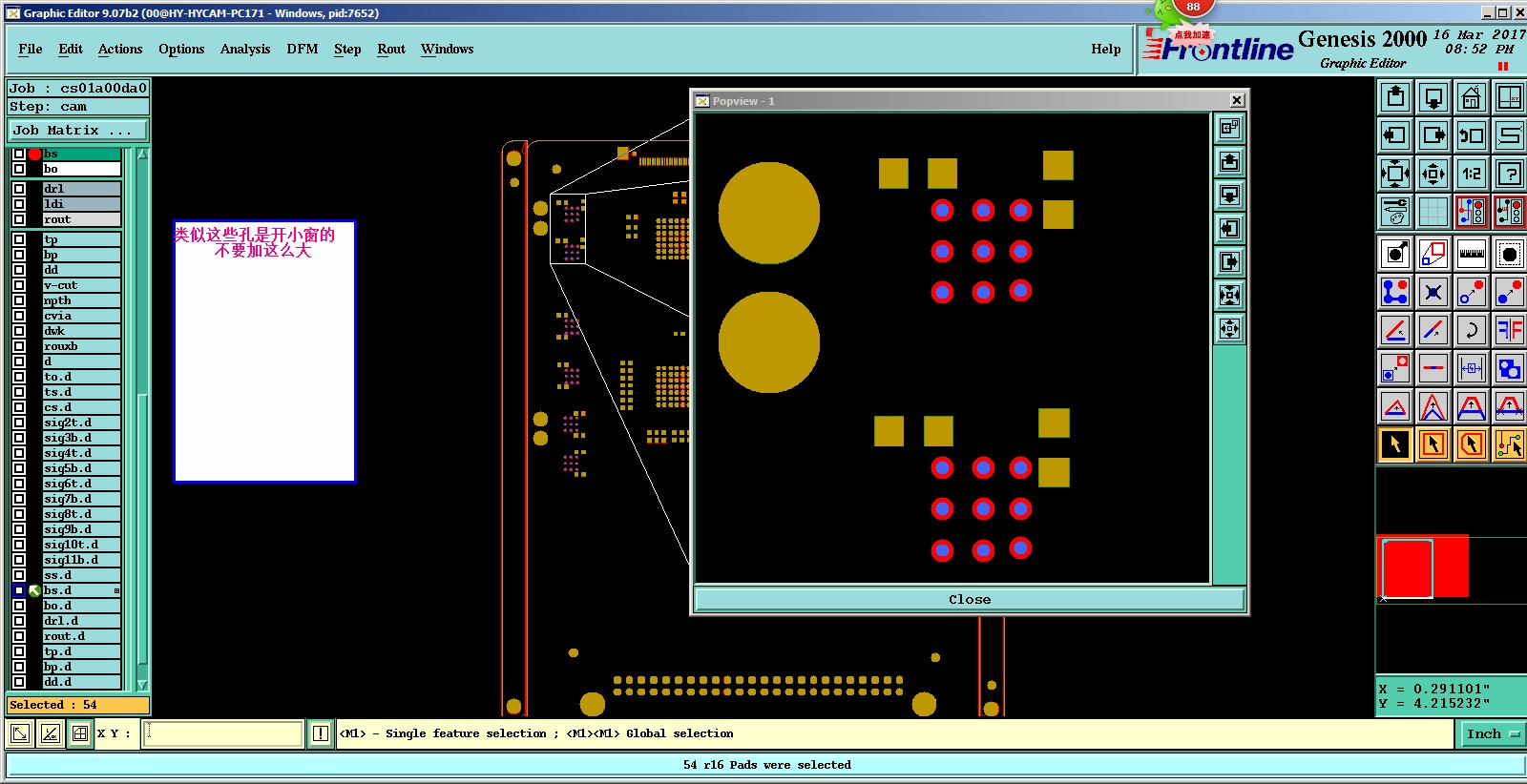The width and height of the screenshot is (1527, 784).
Task: Click the layer list vertical scrollbar
Action: [142, 419]
